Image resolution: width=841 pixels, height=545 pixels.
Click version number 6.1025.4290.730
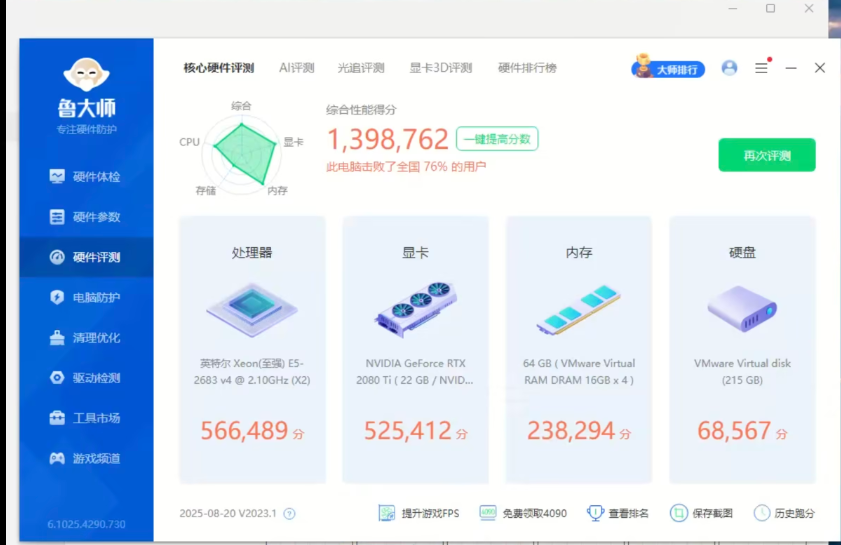pos(86,524)
